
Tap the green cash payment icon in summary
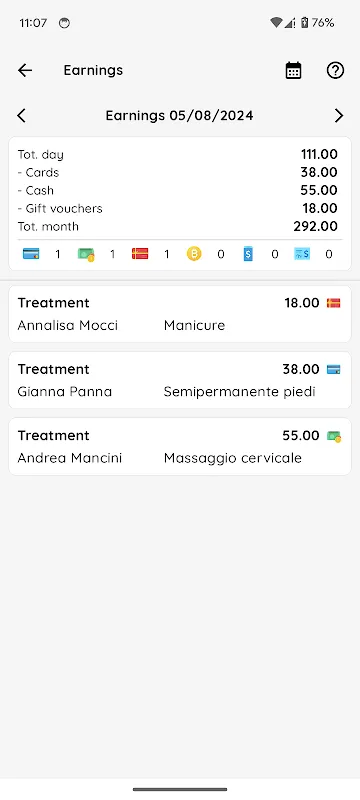point(86,254)
